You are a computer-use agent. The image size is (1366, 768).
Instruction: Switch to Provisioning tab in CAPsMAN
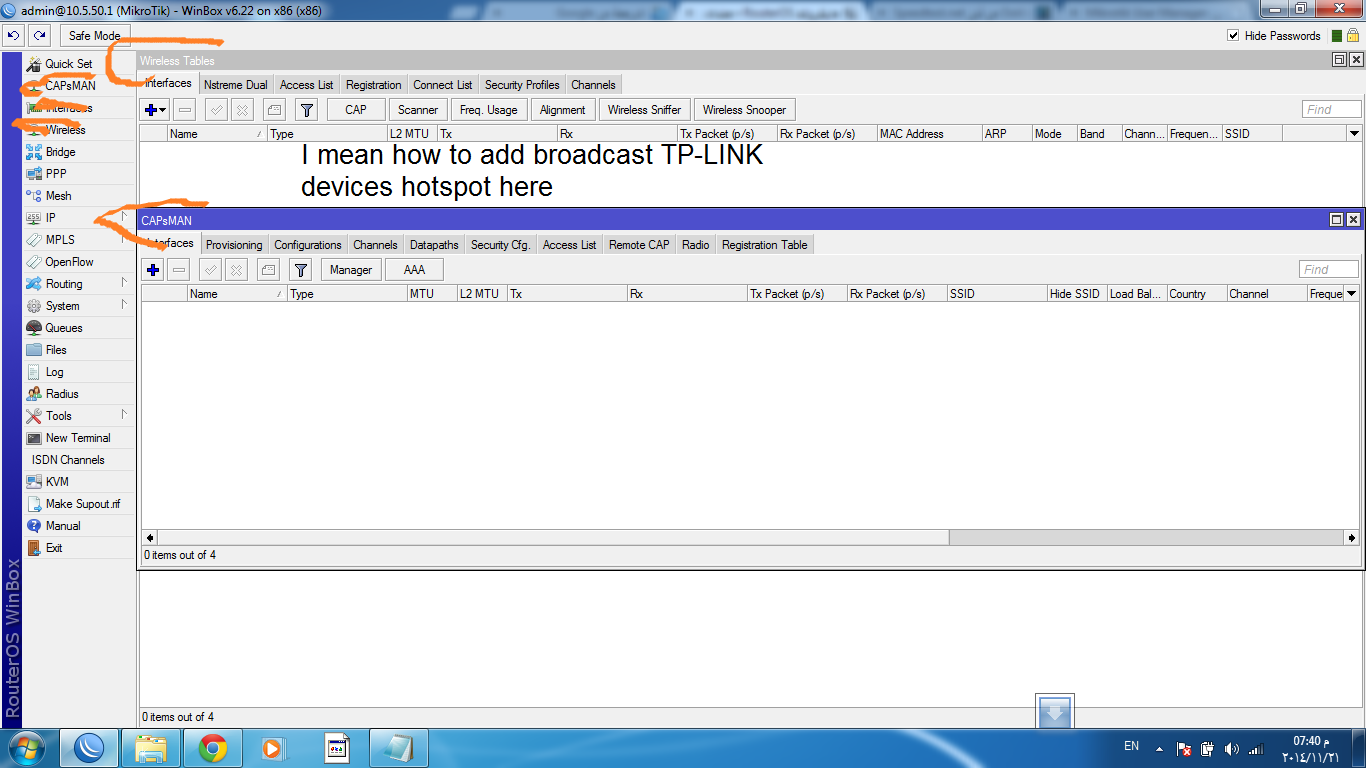234,245
